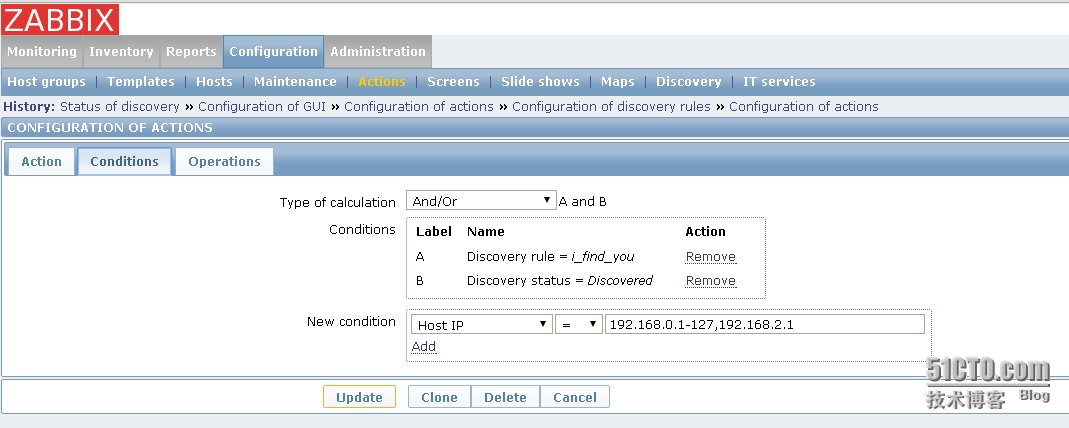
Task: Go to Host groups
Action: (x=46, y=82)
